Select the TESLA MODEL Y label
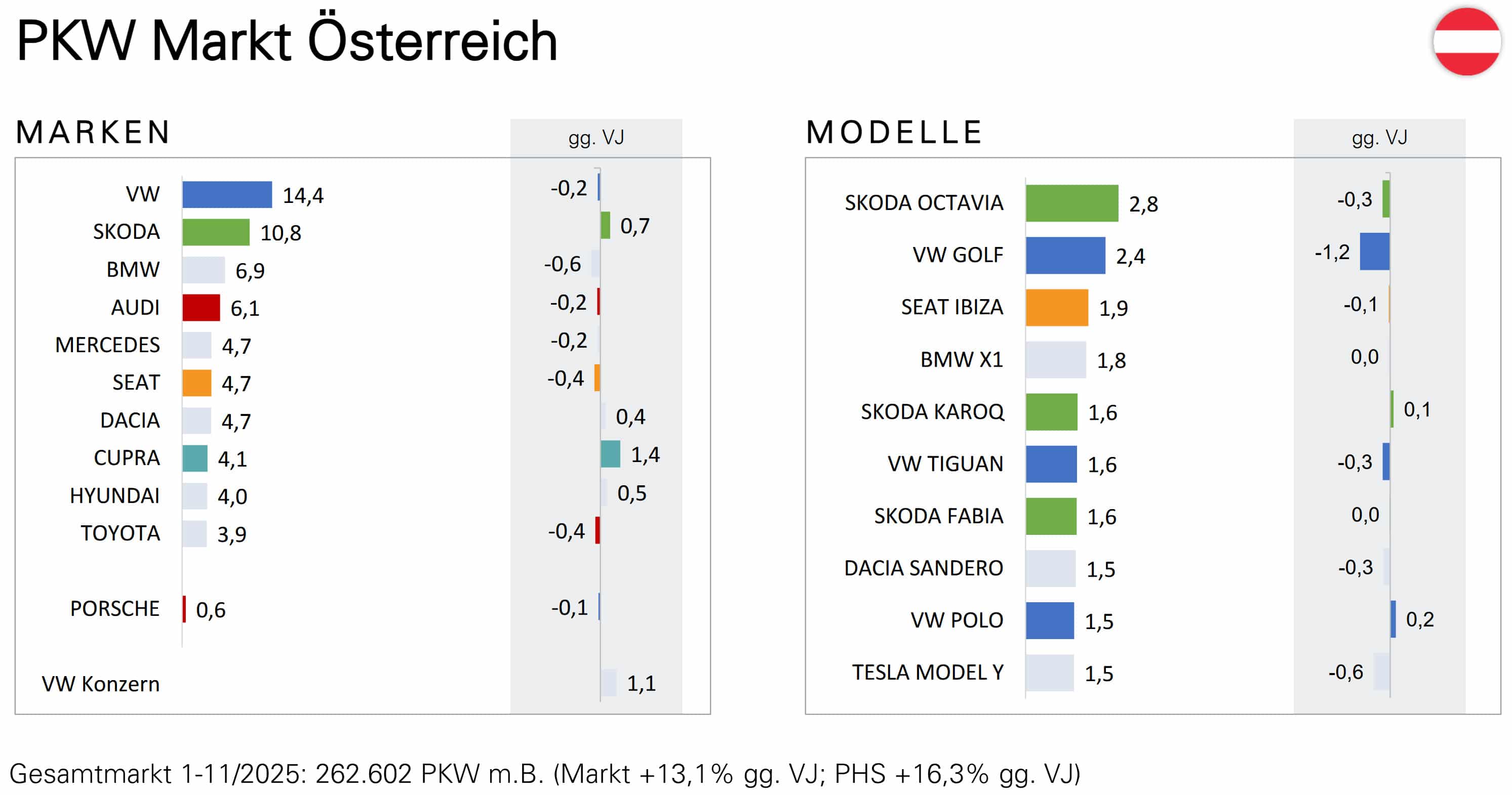 tap(927, 673)
